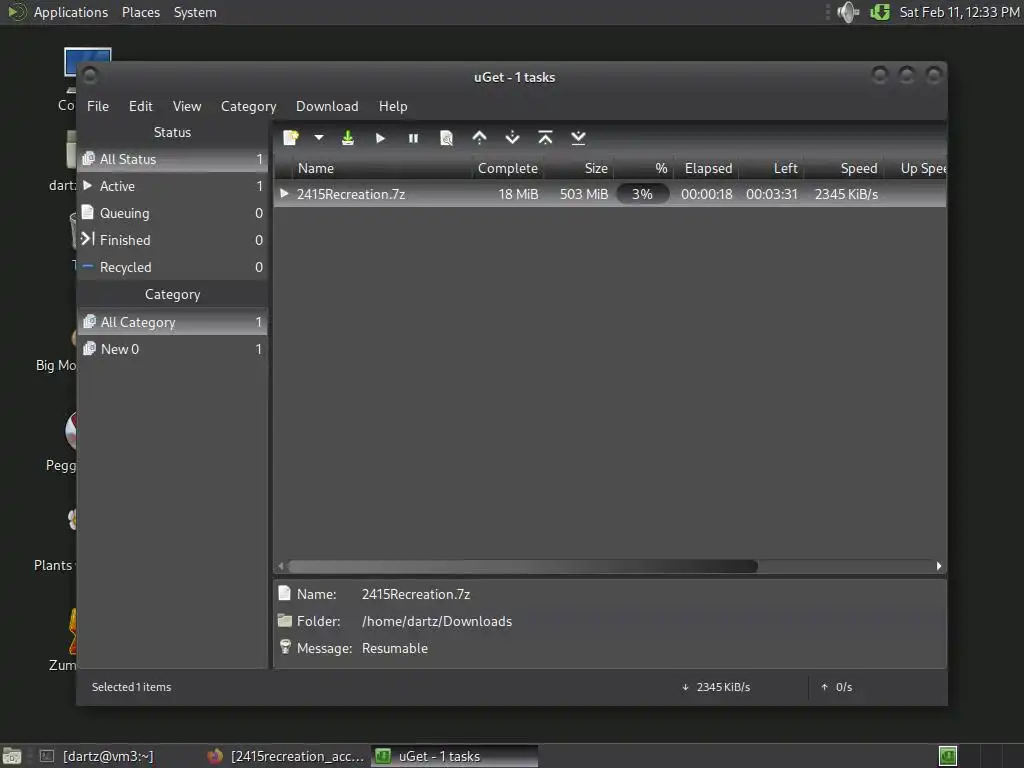The image size is (1024, 768).
Task: Click the Selected 1 items status text
Action: tap(131, 687)
